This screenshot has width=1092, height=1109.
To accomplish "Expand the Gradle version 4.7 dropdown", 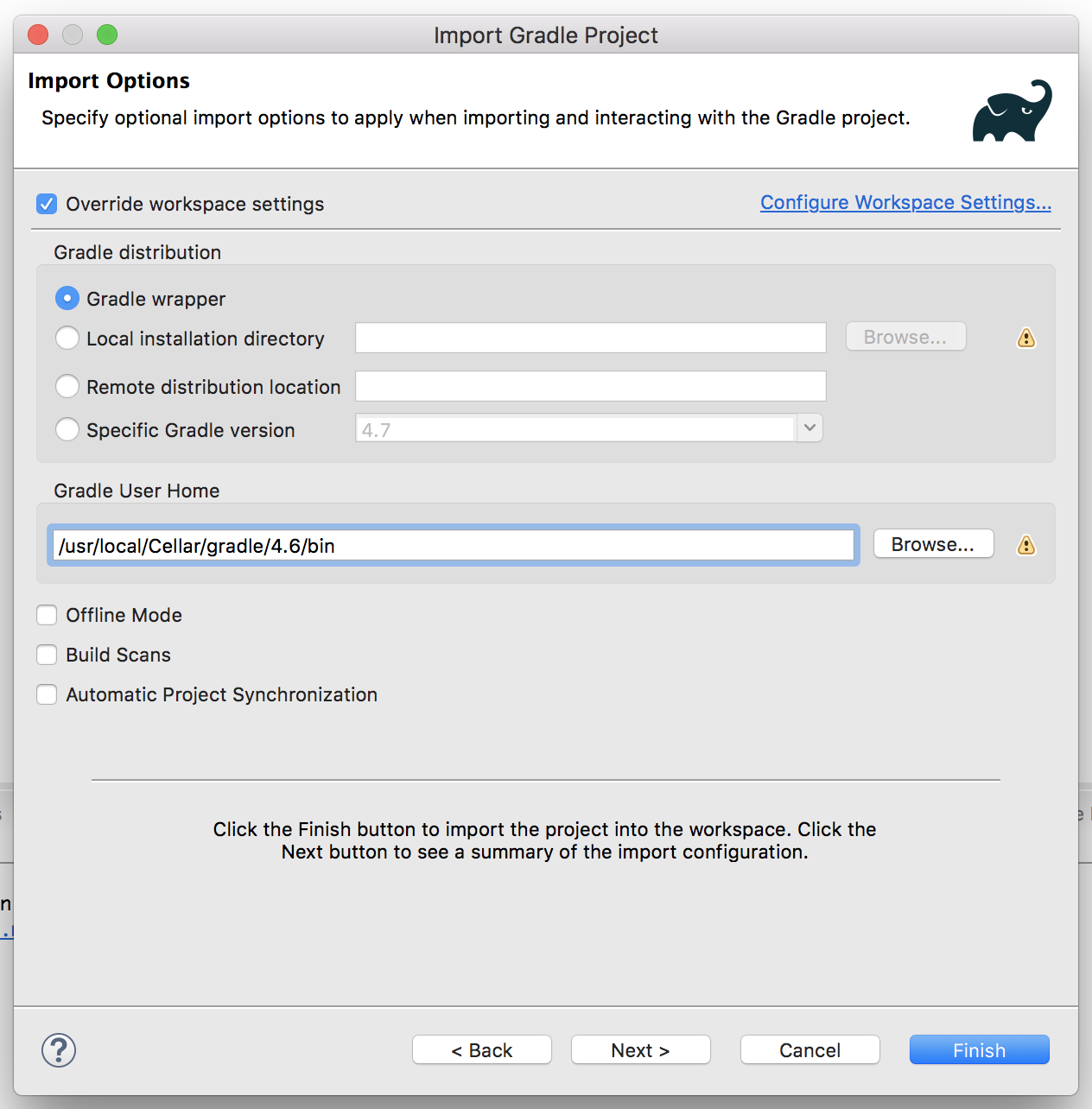I will pyautogui.click(x=809, y=428).
